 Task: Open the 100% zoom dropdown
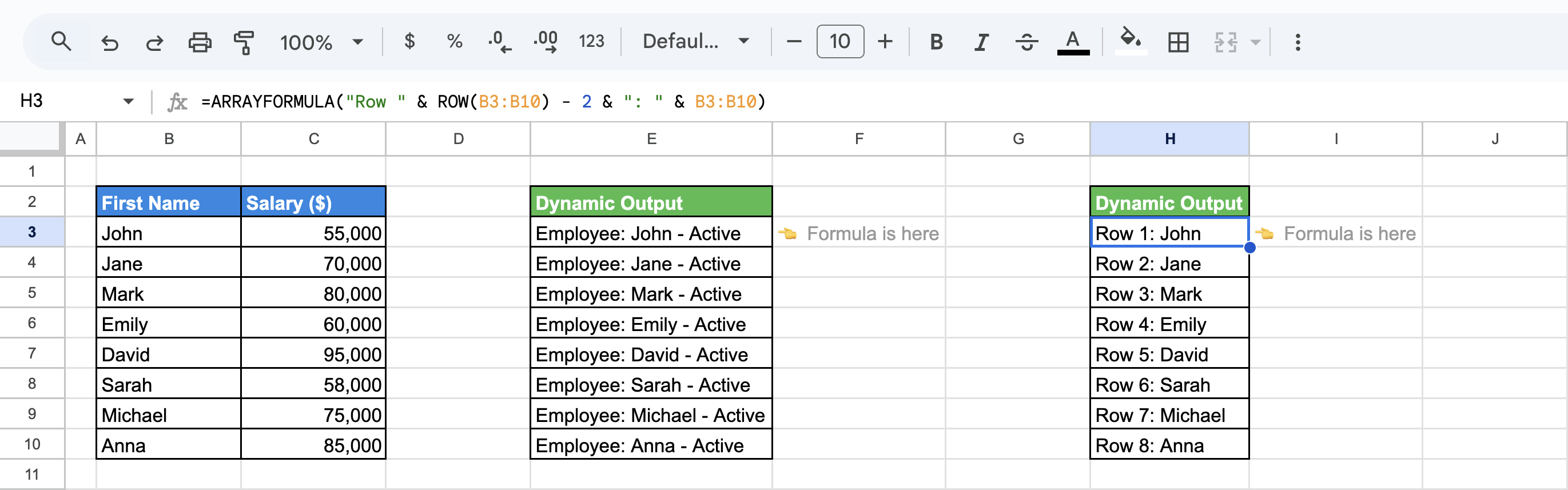[321, 42]
